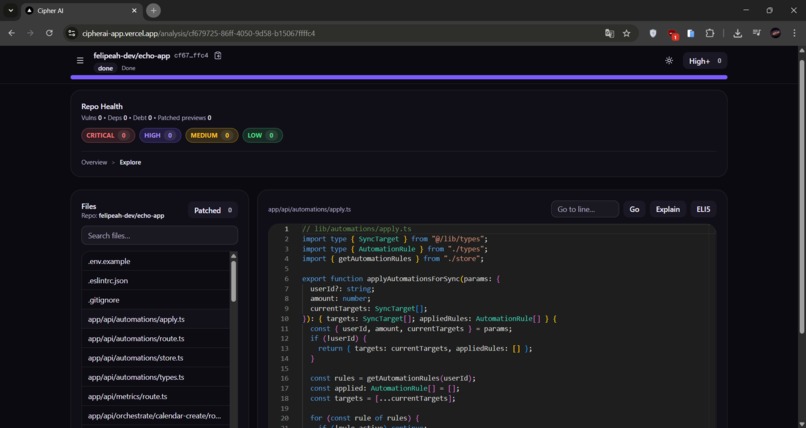Open the Chrome three-dot menu
The image size is (806, 428).
pyautogui.click(x=795, y=33)
